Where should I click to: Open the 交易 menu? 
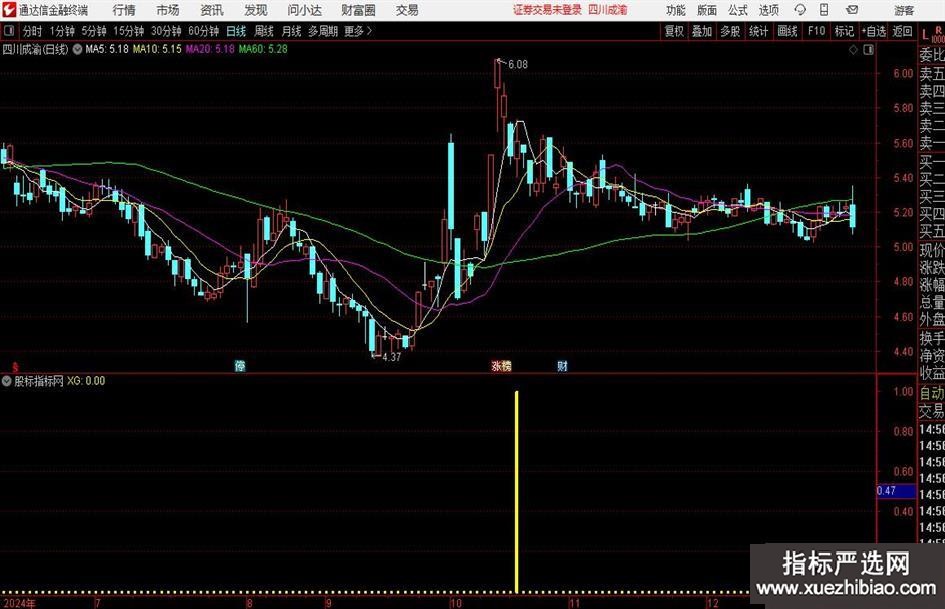click(407, 10)
